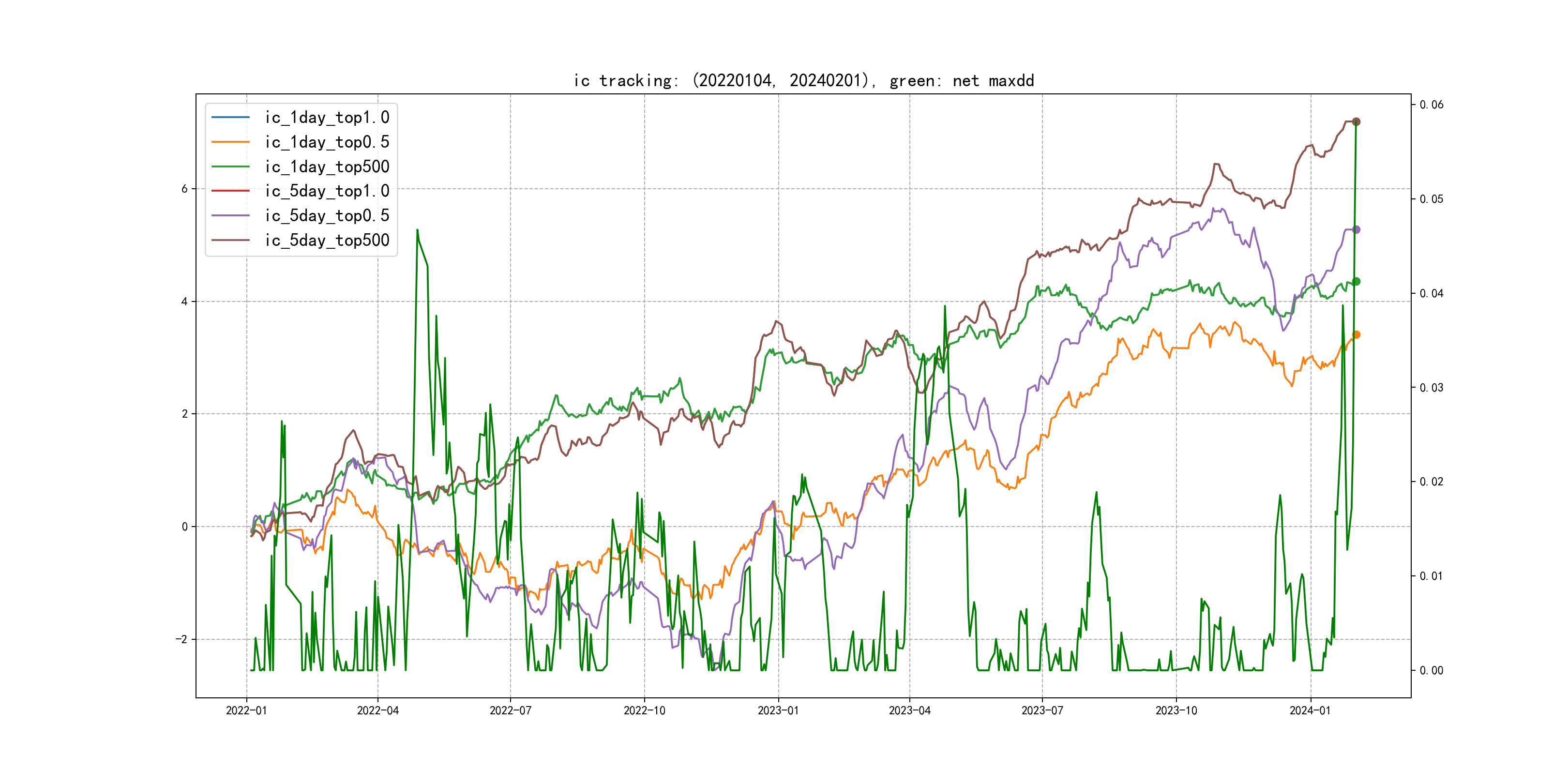Screen dimensions: 1568x784
Task: Click the purple endpoint marker dot
Action: [1356, 229]
